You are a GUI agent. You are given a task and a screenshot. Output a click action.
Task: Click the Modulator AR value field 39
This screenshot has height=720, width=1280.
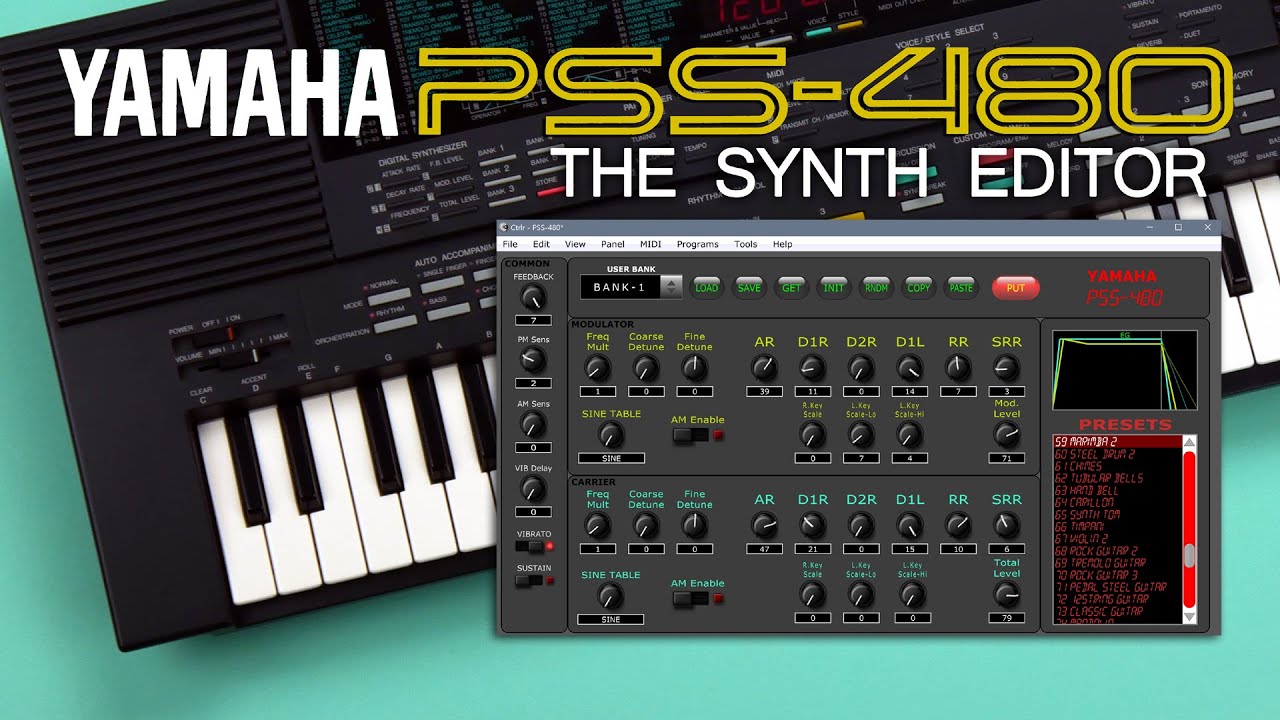765,392
